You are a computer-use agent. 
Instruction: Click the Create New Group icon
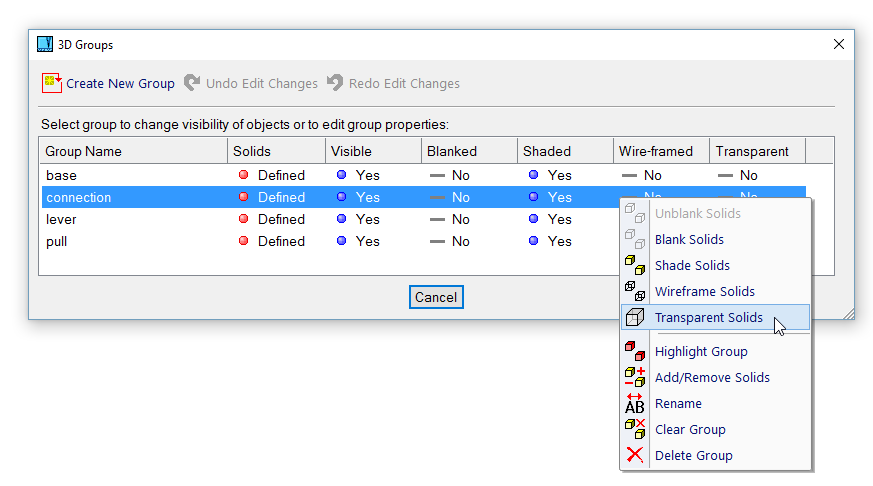[52, 83]
